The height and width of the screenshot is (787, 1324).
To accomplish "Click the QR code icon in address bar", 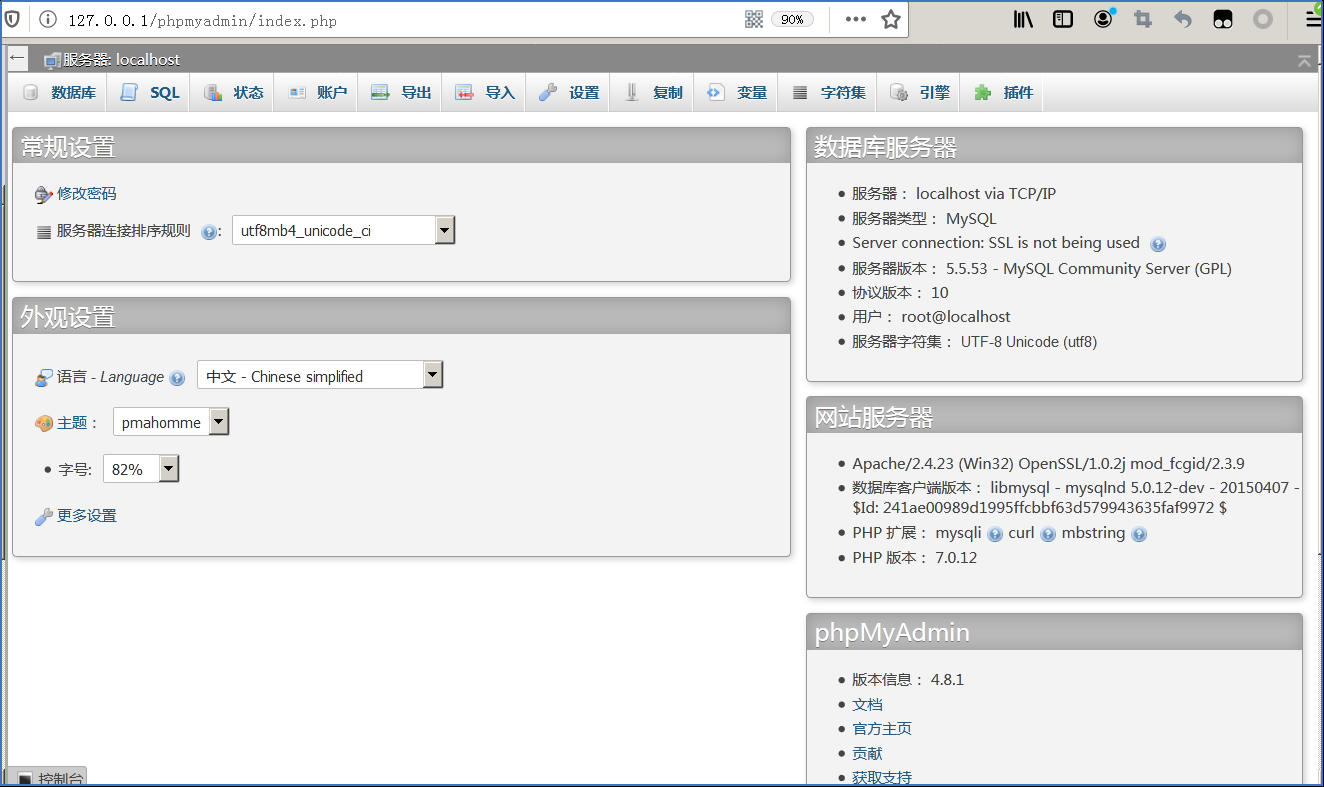I will [754, 19].
